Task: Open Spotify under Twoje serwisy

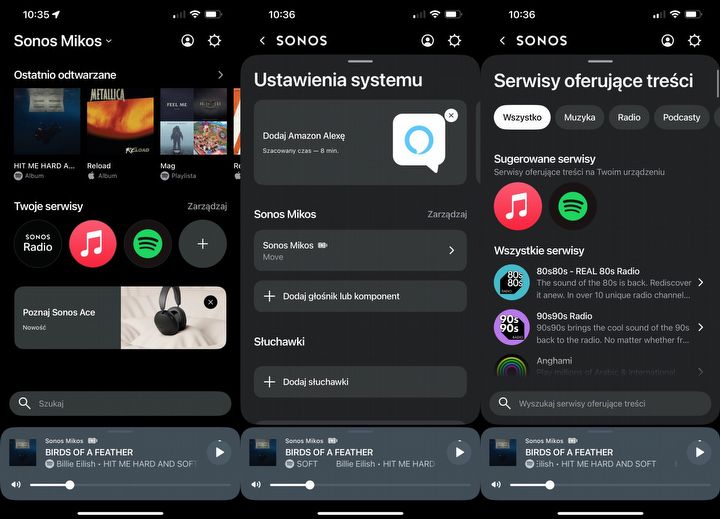Action: click(x=148, y=243)
